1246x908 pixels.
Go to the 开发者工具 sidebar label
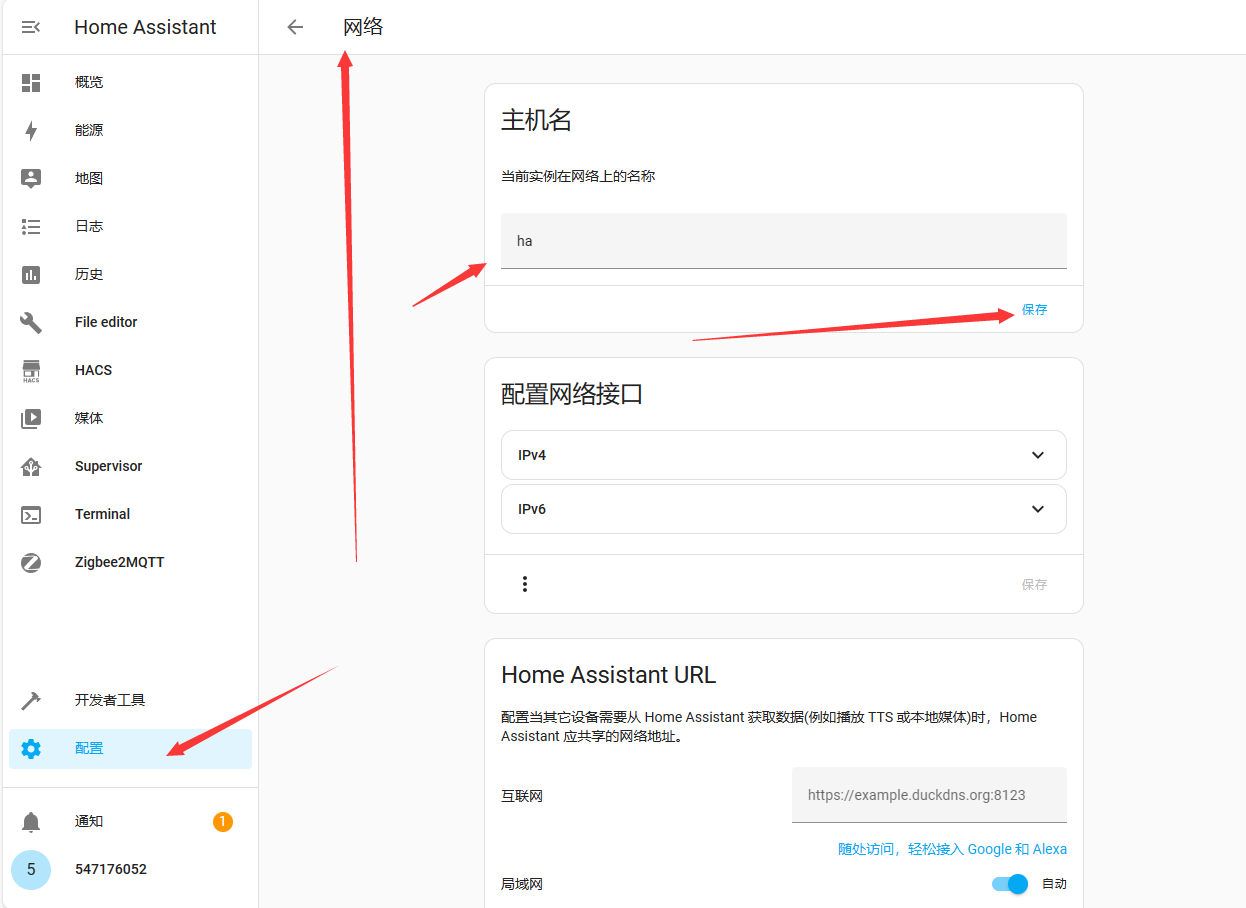[110, 700]
